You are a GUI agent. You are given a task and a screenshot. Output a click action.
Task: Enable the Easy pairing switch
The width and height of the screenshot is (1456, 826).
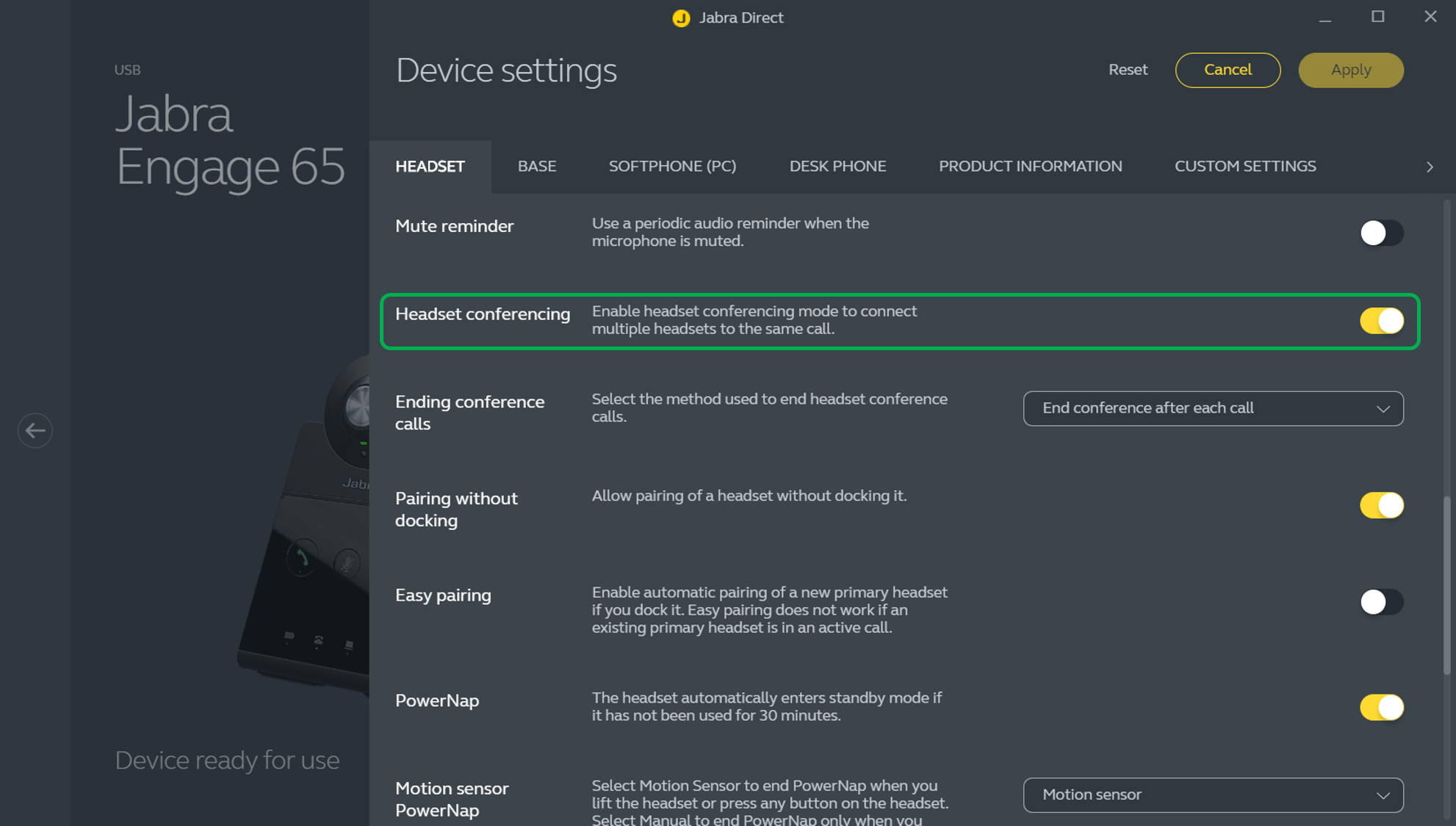point(1381,602)
